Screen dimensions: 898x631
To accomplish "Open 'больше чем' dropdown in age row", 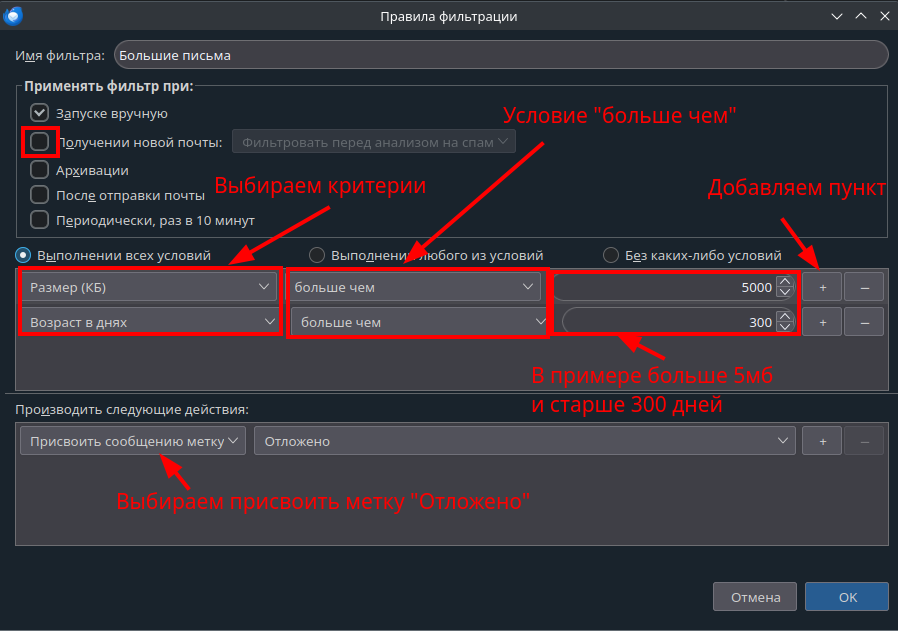I will click(419, 322).
